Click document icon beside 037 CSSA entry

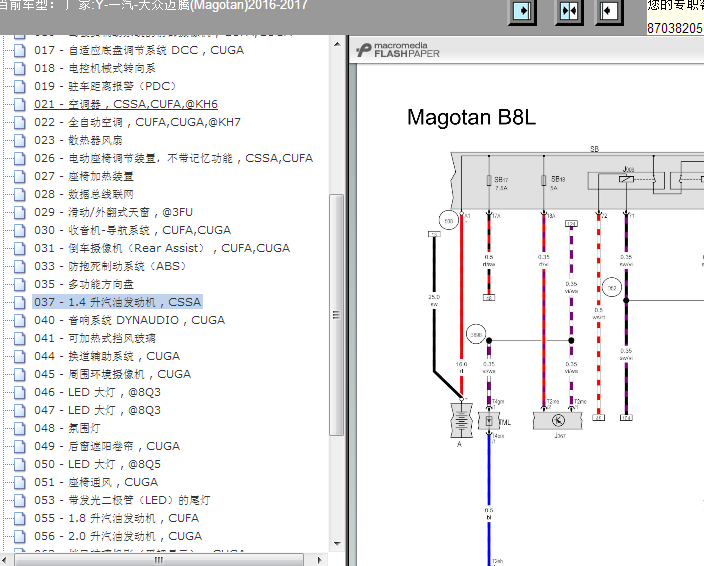[19, 302]
